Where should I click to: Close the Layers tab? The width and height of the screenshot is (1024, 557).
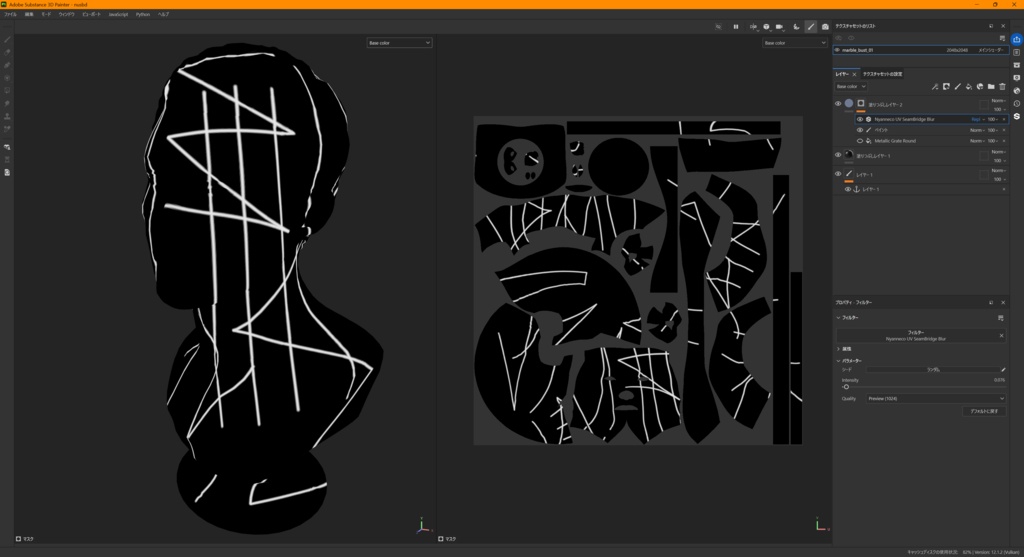(x=854, y=74)
